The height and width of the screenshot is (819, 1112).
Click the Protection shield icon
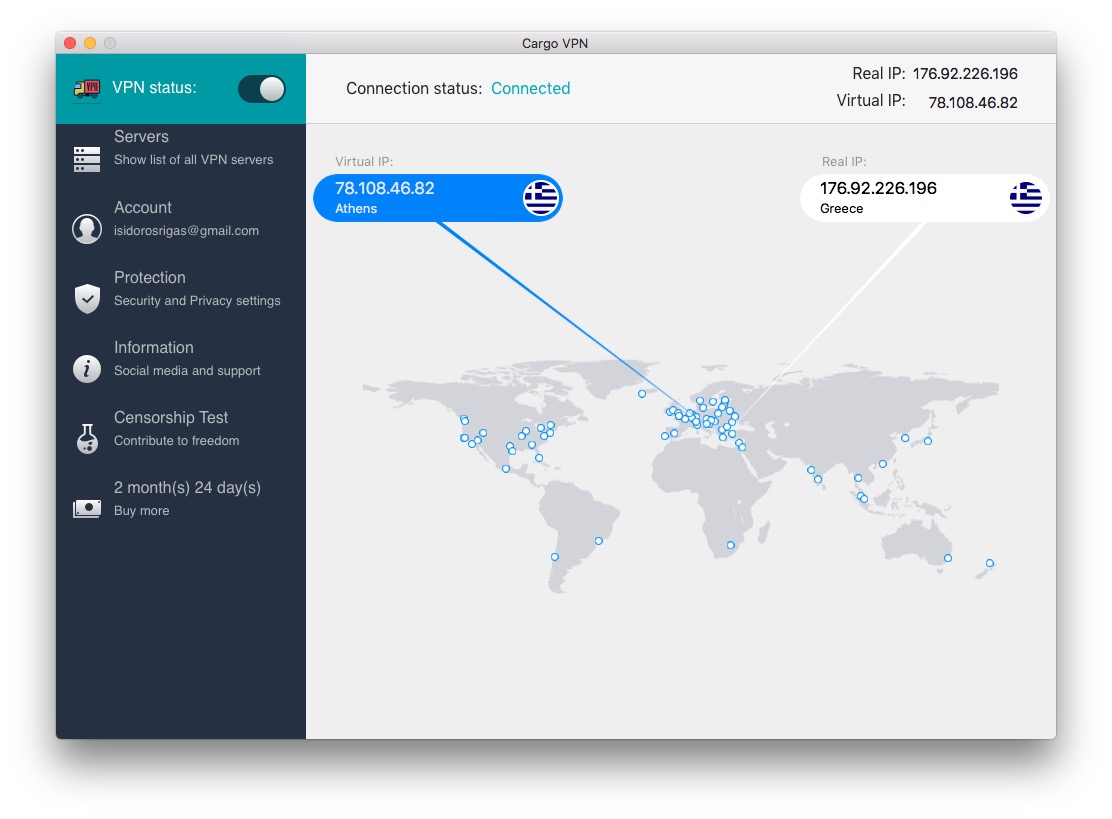87,299
